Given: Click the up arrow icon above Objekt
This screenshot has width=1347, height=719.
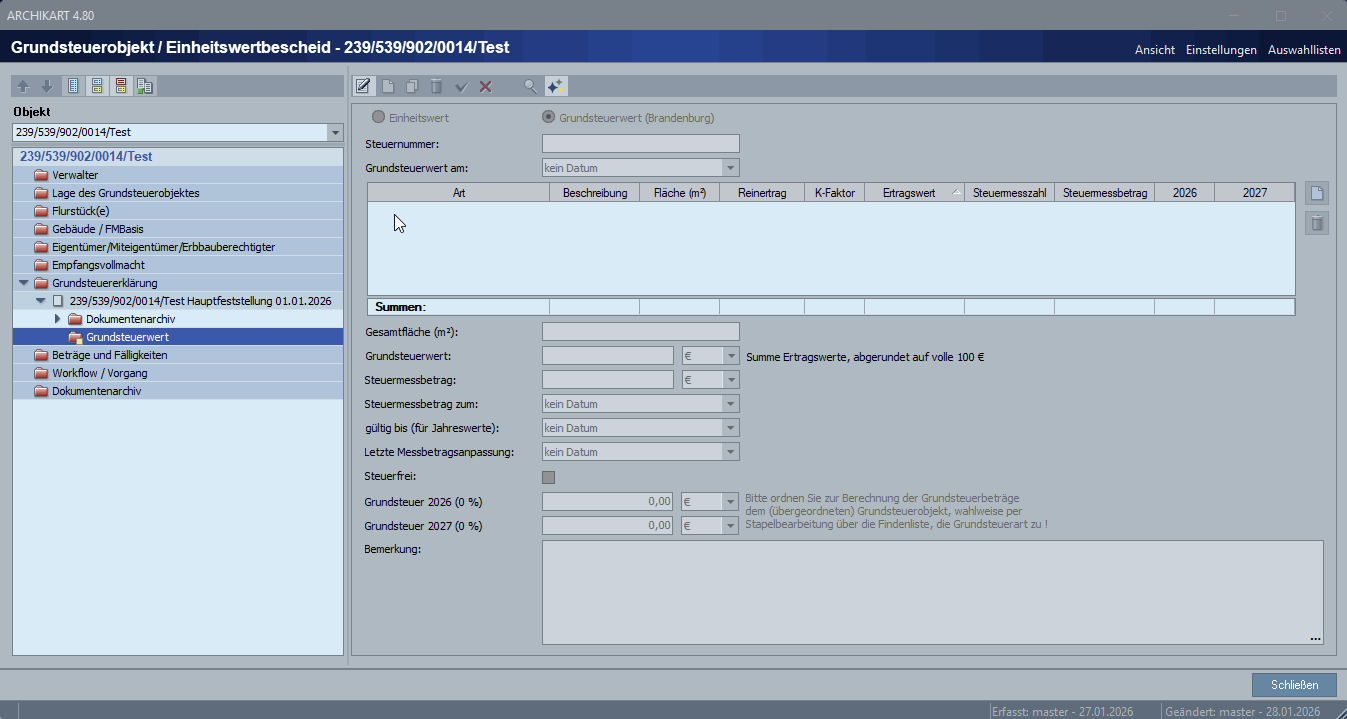Looking at the screenshot, I should click(24, 86).
